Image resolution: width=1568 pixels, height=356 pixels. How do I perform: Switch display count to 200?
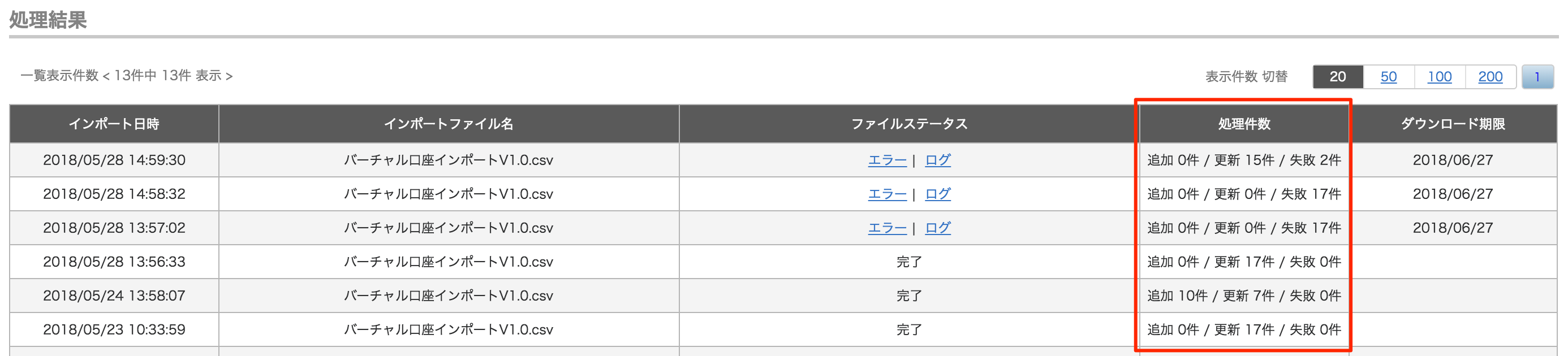1490,77
